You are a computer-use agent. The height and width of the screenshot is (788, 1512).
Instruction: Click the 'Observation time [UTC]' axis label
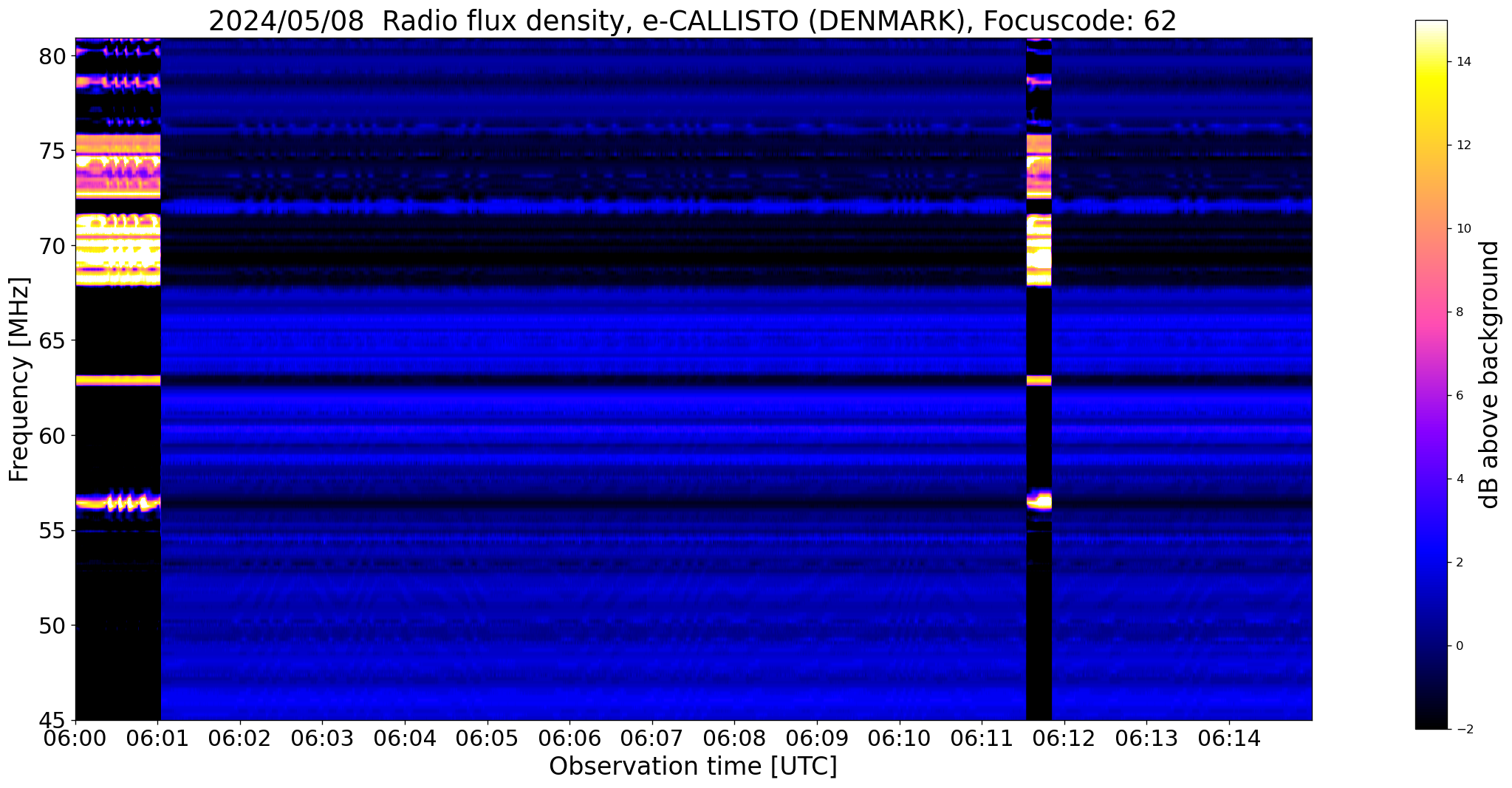click(x=693, y=766)
